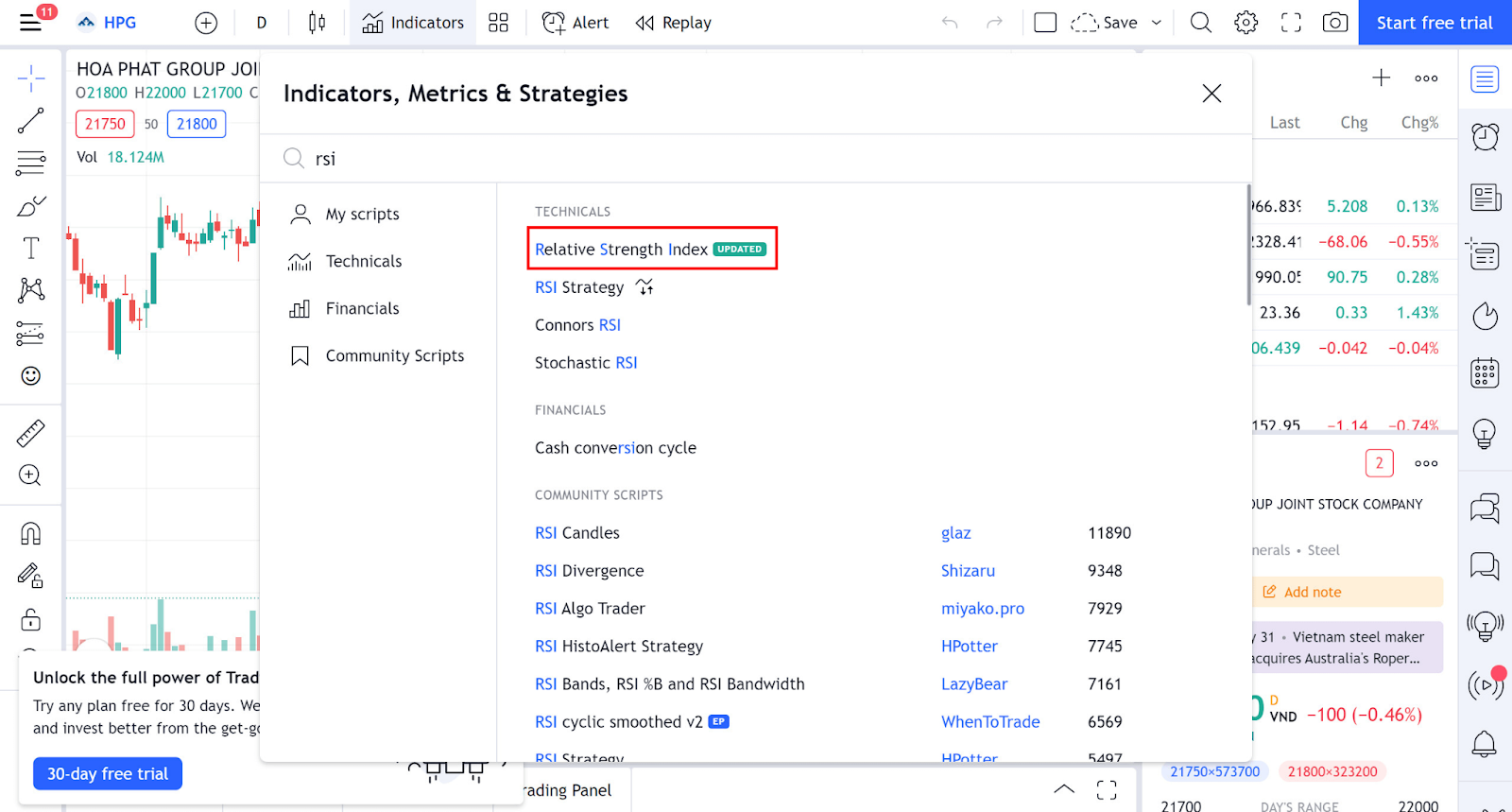This screenshot has height=812, width=1512.
Task: Toggle the magnet mode icon
Action: [x=30, y=534]
